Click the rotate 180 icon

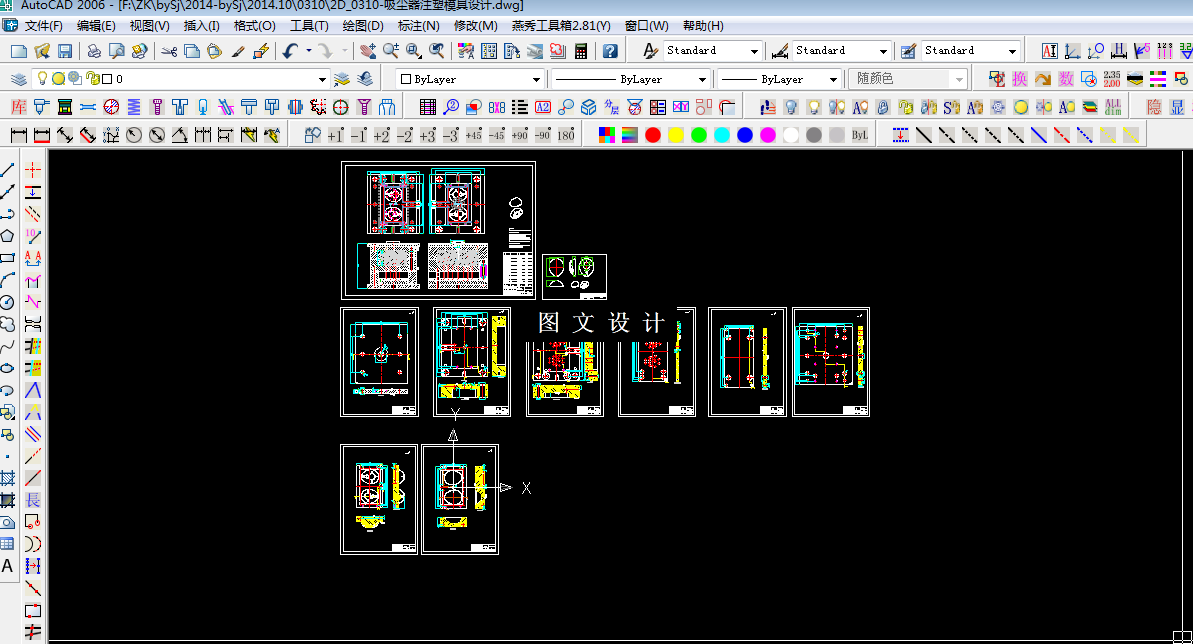(566, 135)
